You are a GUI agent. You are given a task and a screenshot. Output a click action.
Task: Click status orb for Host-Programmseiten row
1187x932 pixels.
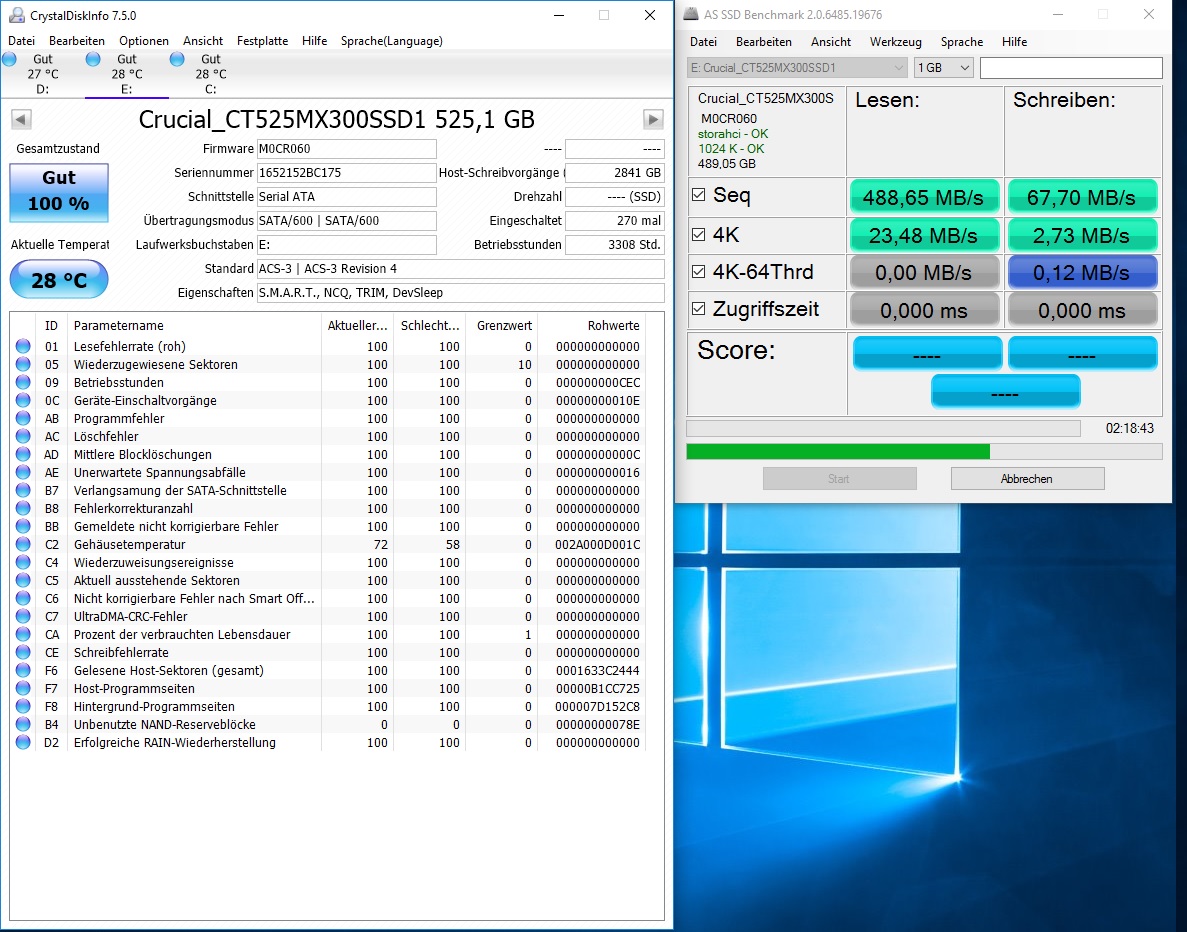click(x=23, y=688)
